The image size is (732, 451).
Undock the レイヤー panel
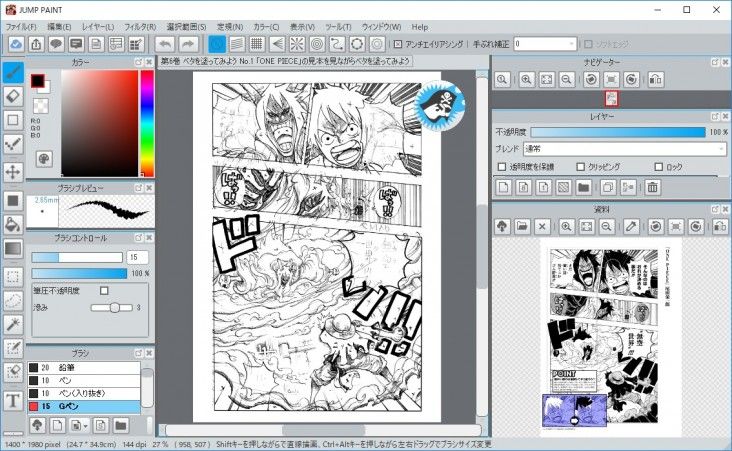tap(715, 116)
